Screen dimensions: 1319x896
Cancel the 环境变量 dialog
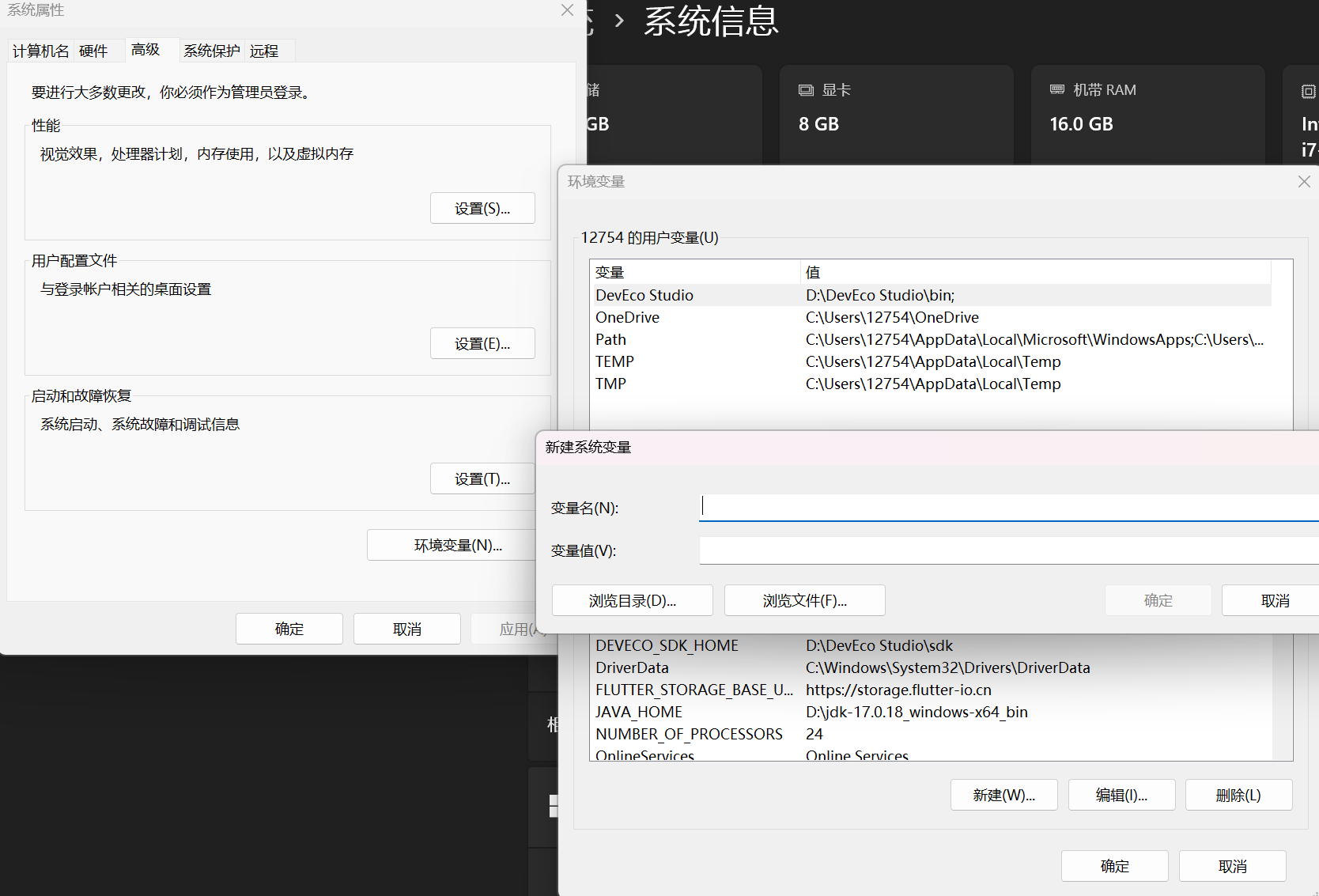[x=1233, y=866]
